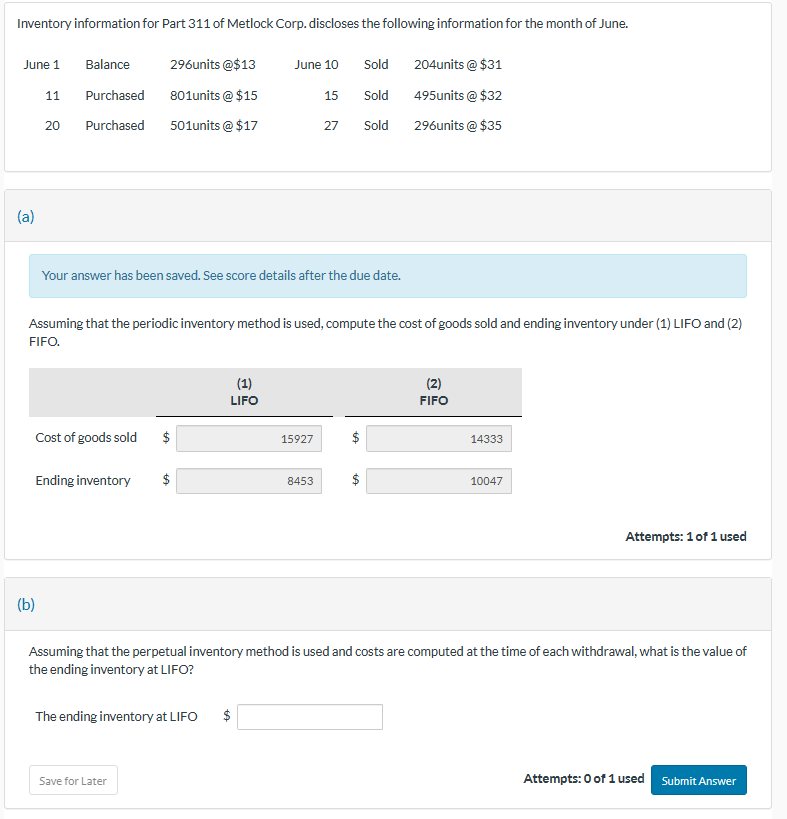Select the FIFO ending inventory field showing 10047
Screen dimensions: 787x819
point(438,480)
